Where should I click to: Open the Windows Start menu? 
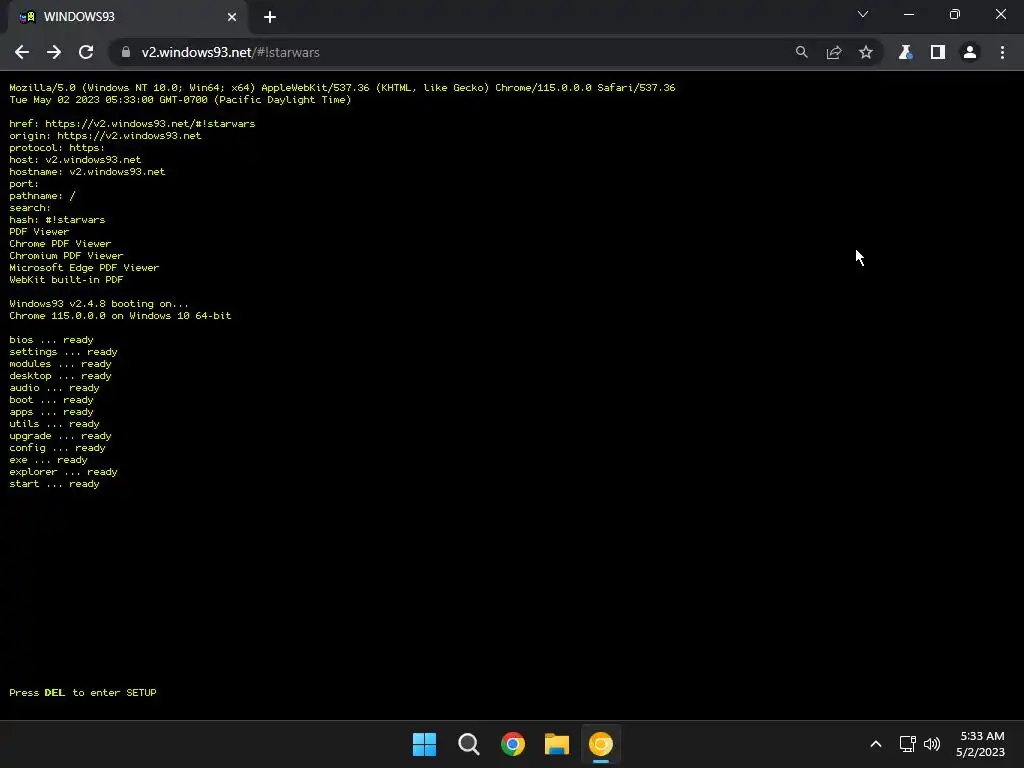point(424,744)
